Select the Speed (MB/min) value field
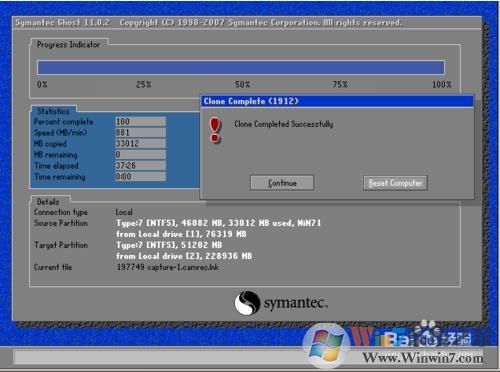The width and height of the screenshot is (500, 372). click(140, 132)
